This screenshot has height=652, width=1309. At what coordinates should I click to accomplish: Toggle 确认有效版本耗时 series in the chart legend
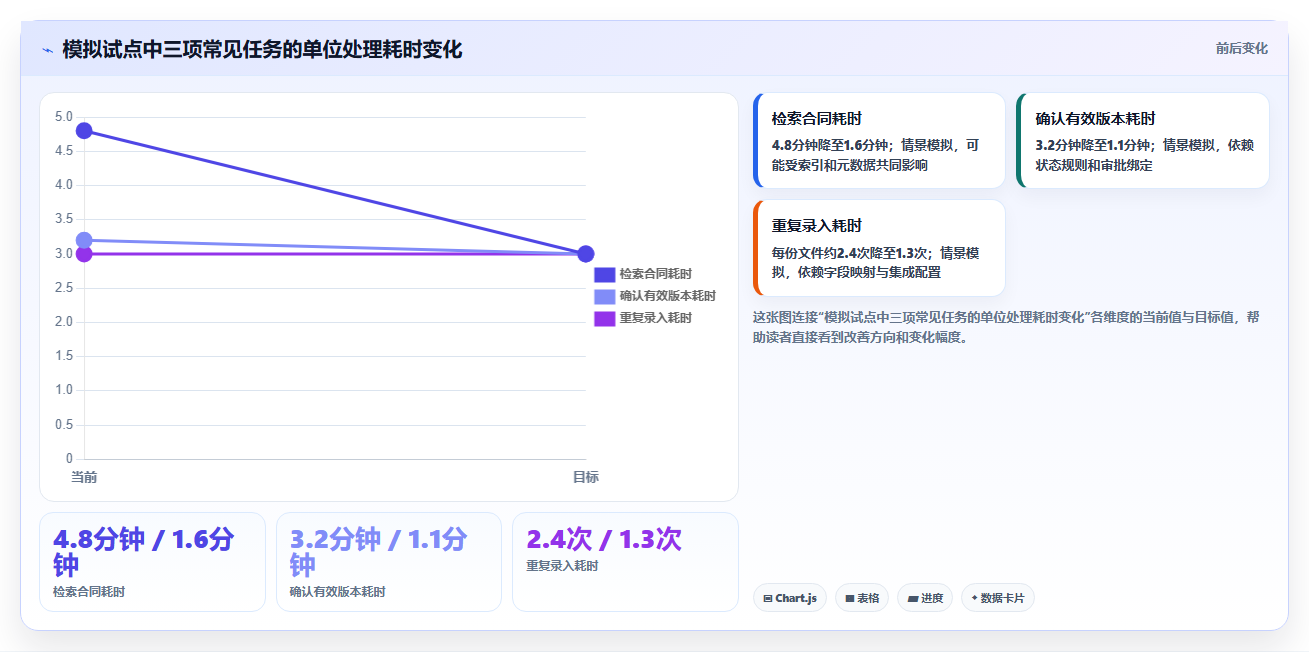(x=655, y=296)
